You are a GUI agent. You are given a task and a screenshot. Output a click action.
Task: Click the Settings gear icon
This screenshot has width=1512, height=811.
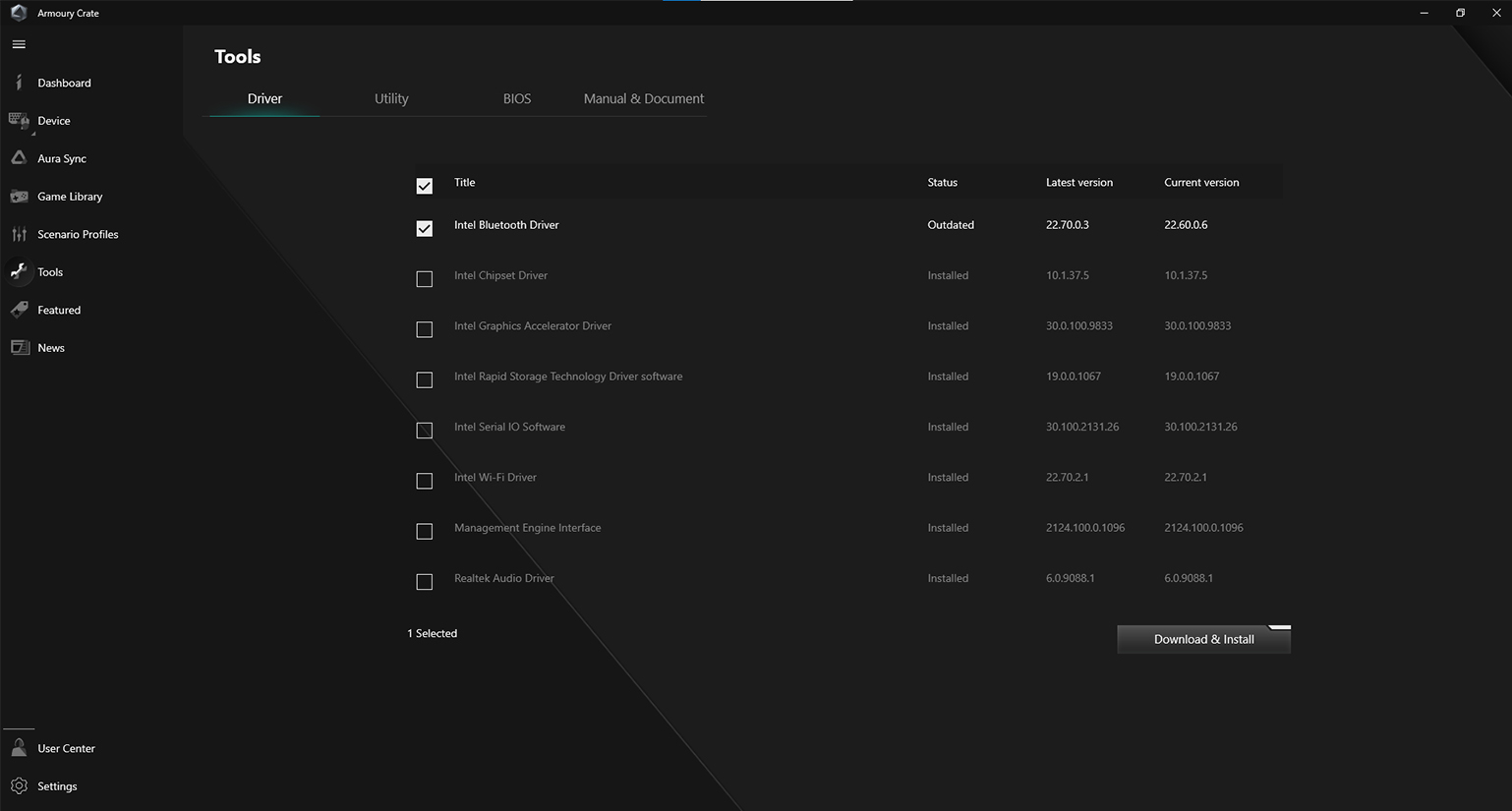point(19,785)
